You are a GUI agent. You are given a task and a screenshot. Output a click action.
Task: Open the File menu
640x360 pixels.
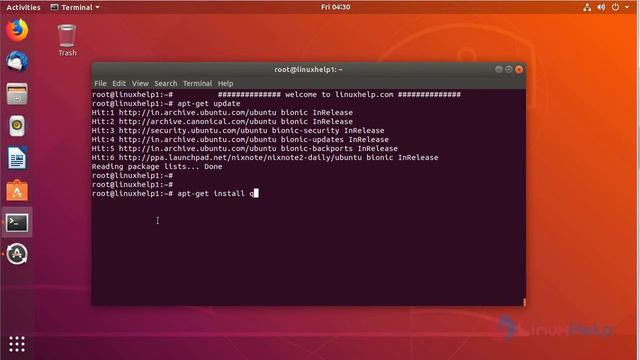tap(100, 83)
